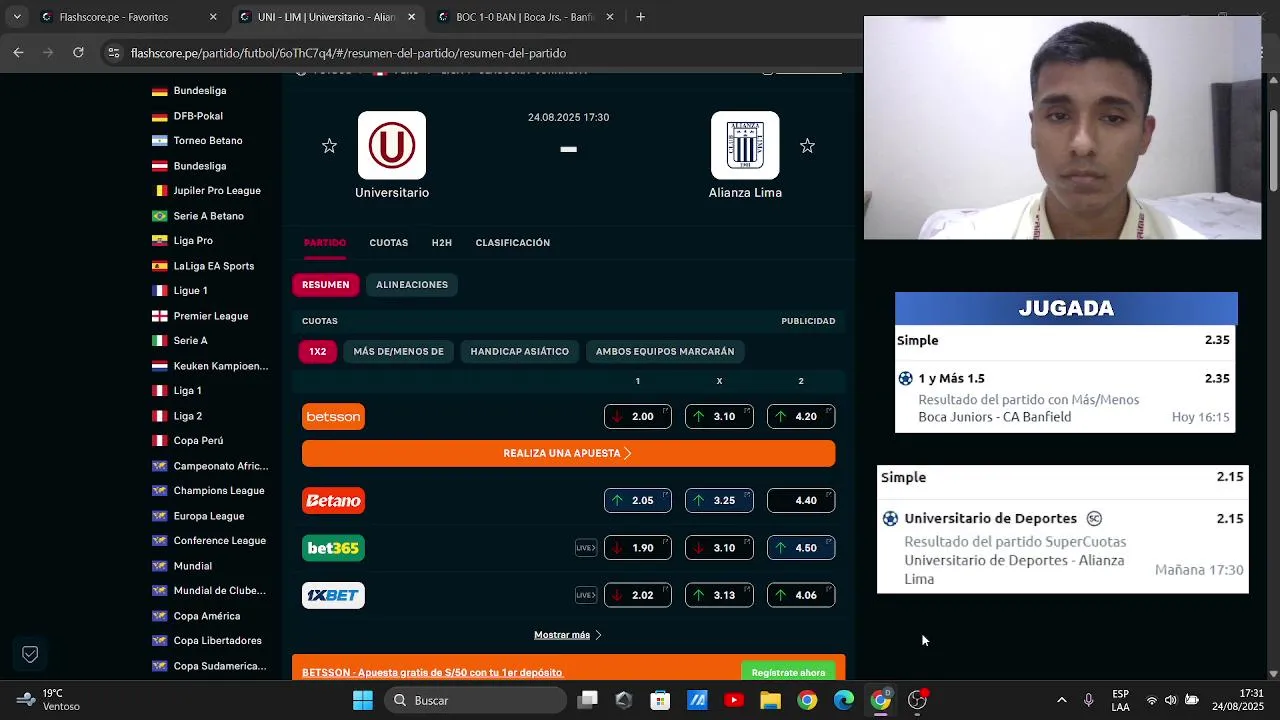This screenshot has height=720, width=1280.
Task: Go back with the browser back arrow
Action: (18, 53)
